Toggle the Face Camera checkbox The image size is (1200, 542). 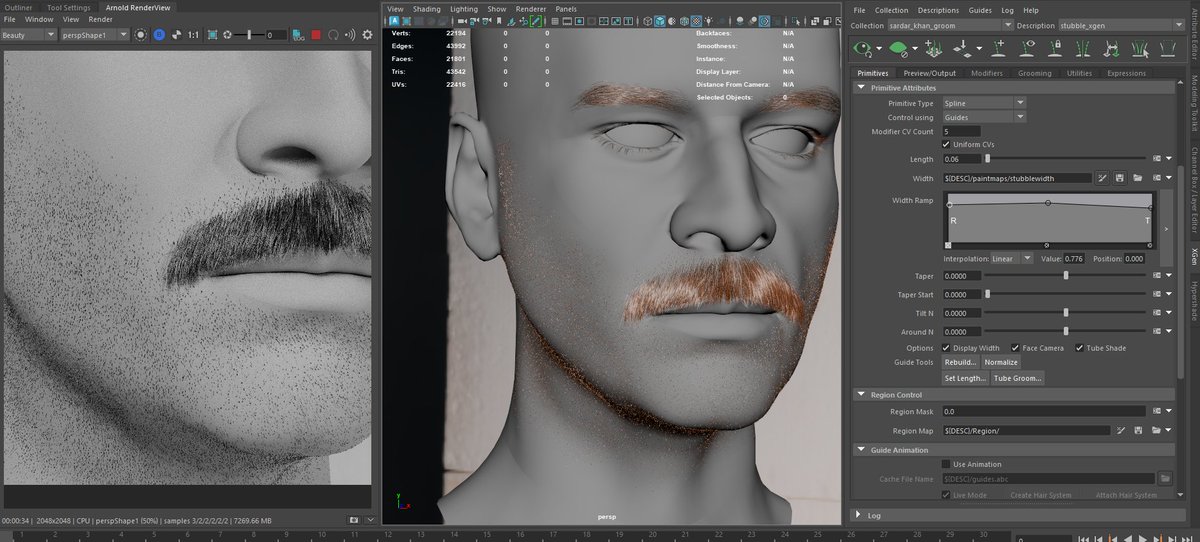tap(1015, 348)
